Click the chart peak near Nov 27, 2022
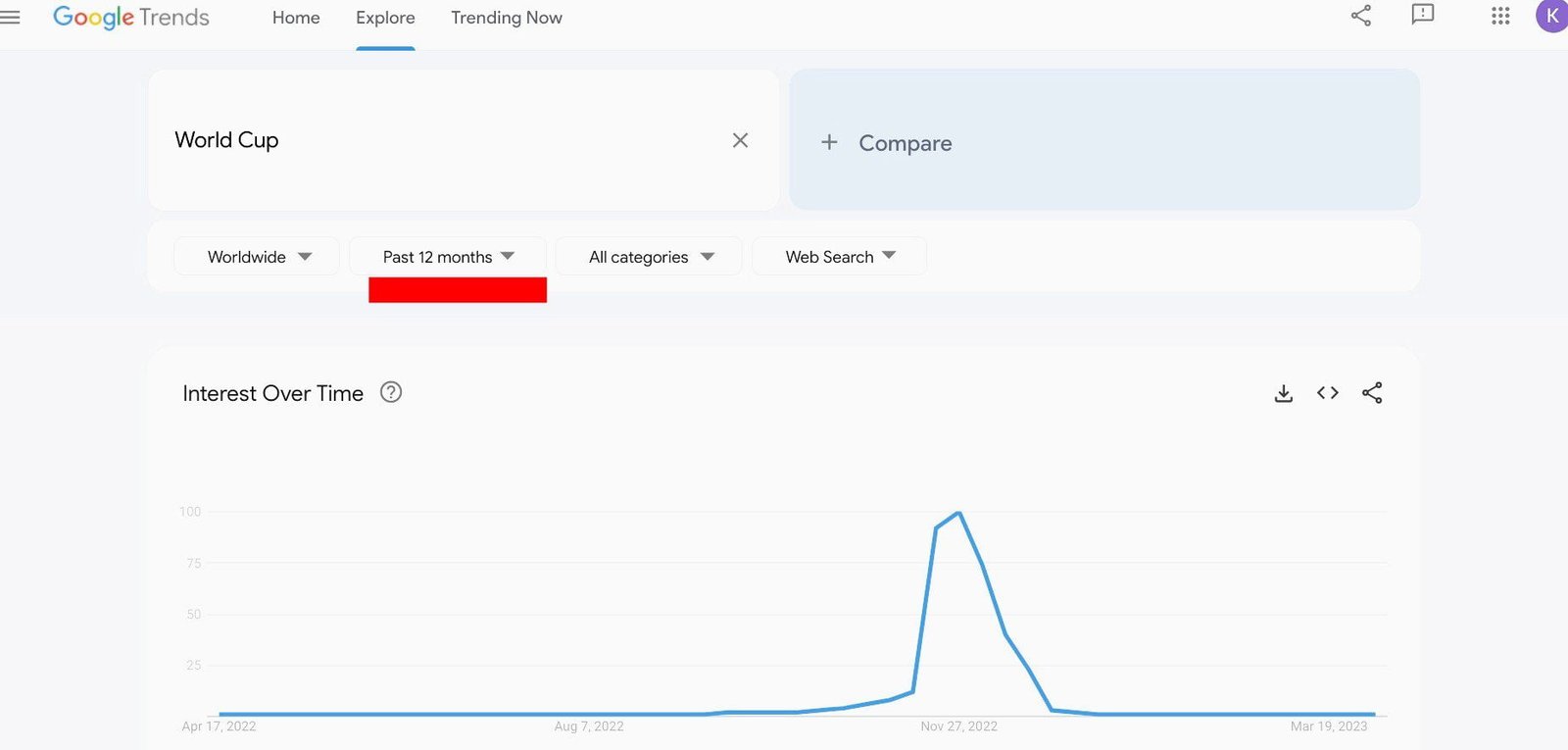 [958, 513]
